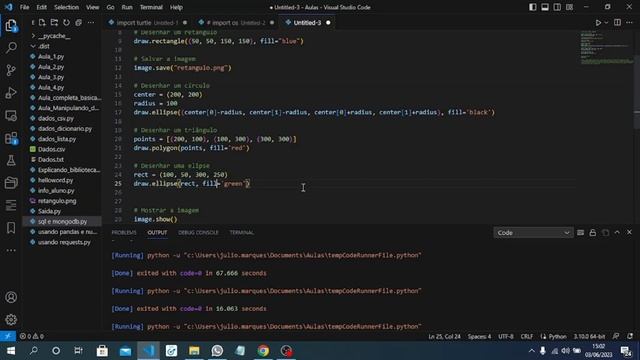Change UTF-8 encoding in status bar

click(x=506, y=336)
